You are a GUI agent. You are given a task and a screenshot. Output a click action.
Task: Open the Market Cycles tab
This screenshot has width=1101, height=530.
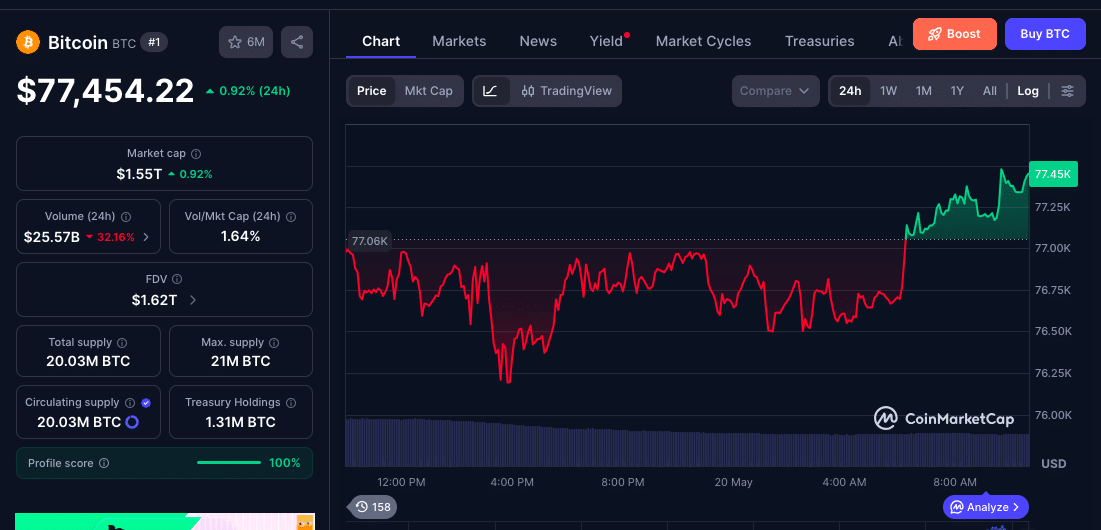tap(703, 41)
